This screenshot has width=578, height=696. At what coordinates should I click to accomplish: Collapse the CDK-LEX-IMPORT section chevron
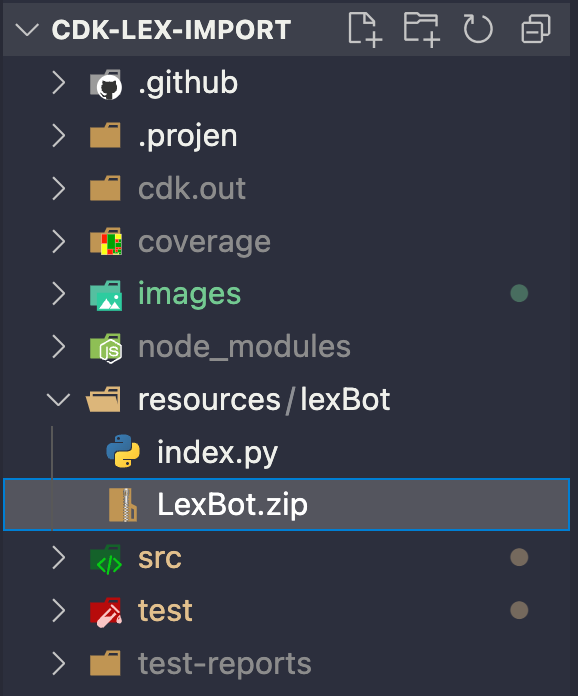(27, 30)
